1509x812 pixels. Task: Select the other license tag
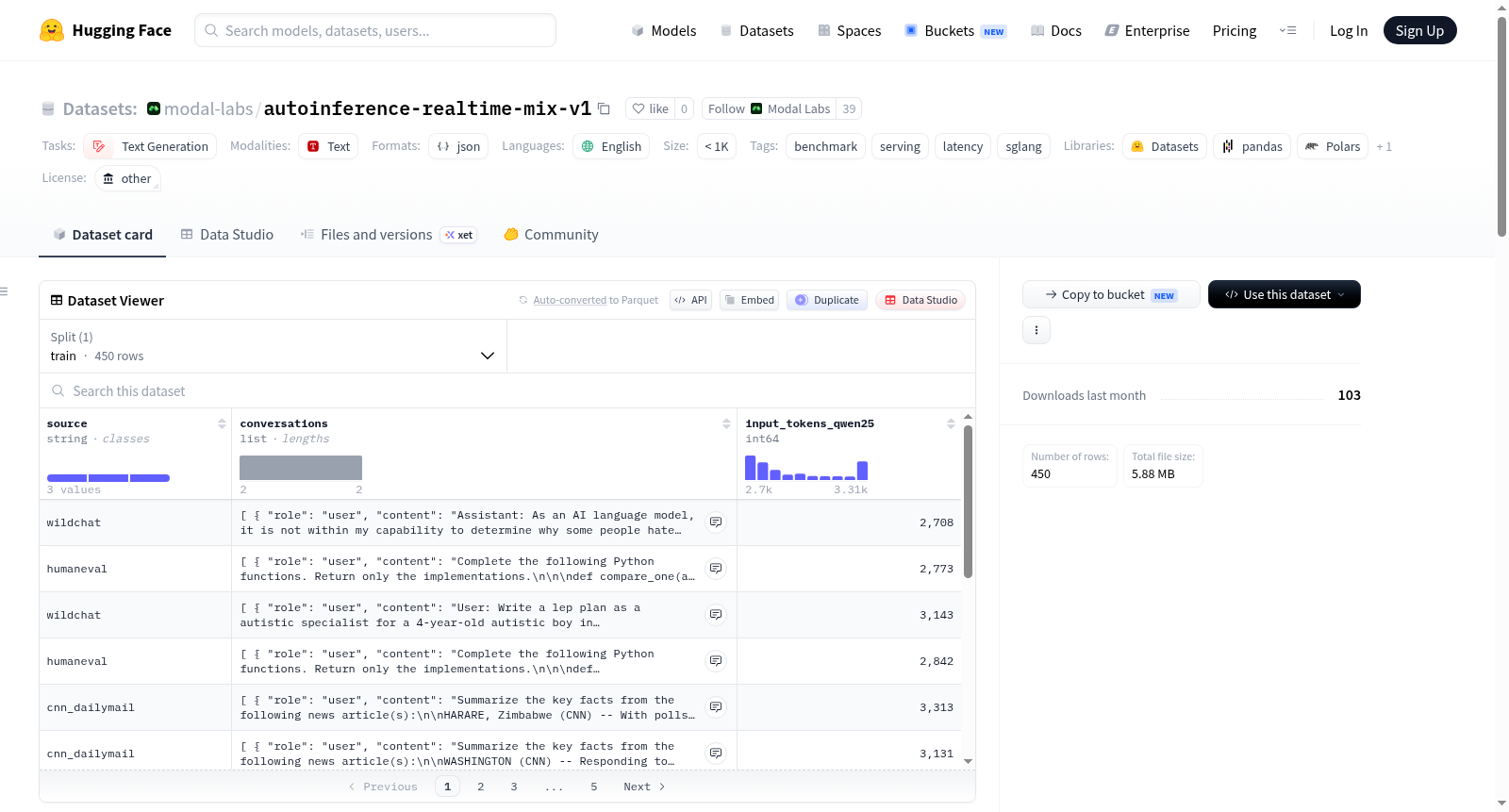coord(127,178)
